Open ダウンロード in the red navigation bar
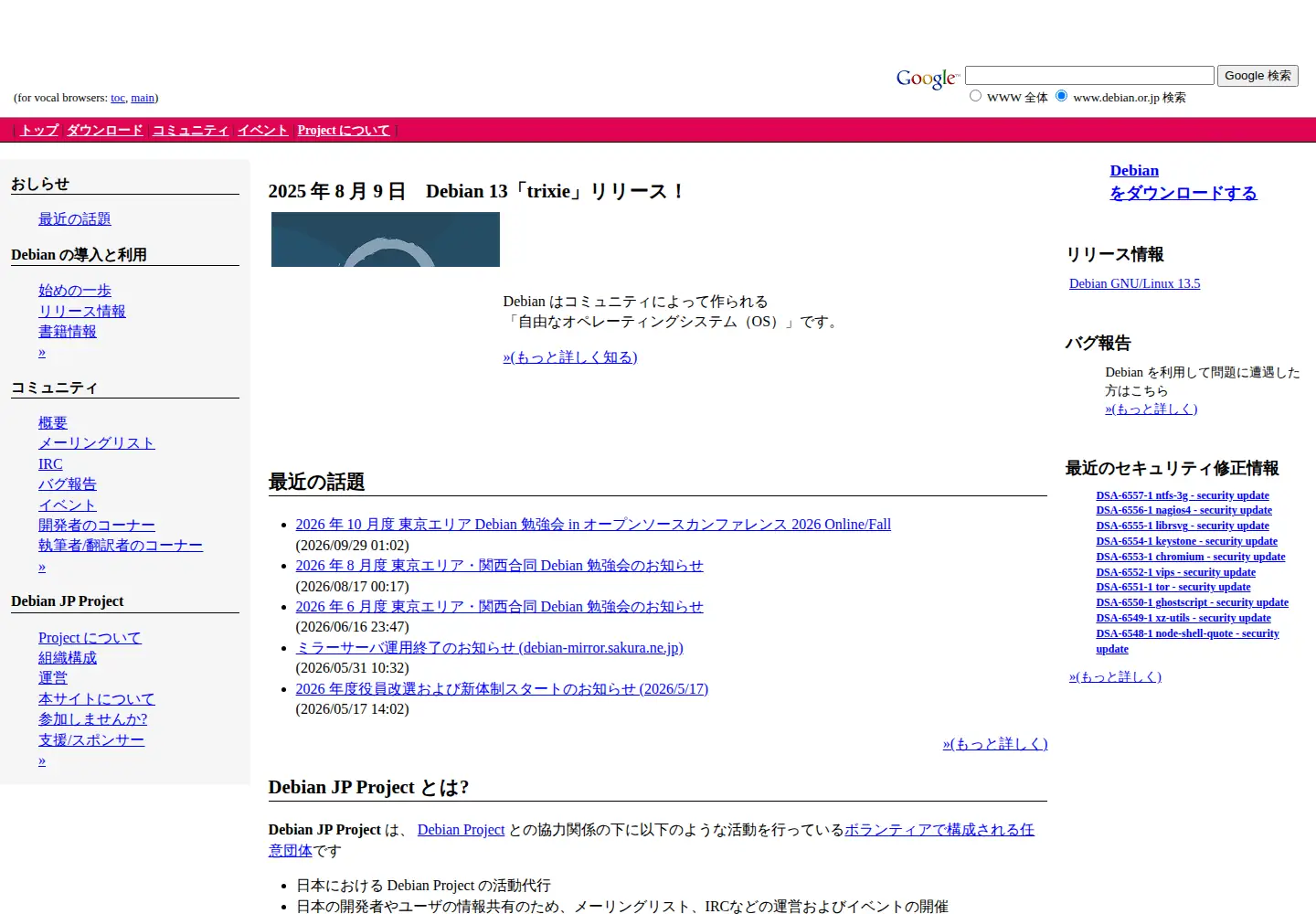The width and height of the screenshot is (1316, 914). [x=105, y=131]
